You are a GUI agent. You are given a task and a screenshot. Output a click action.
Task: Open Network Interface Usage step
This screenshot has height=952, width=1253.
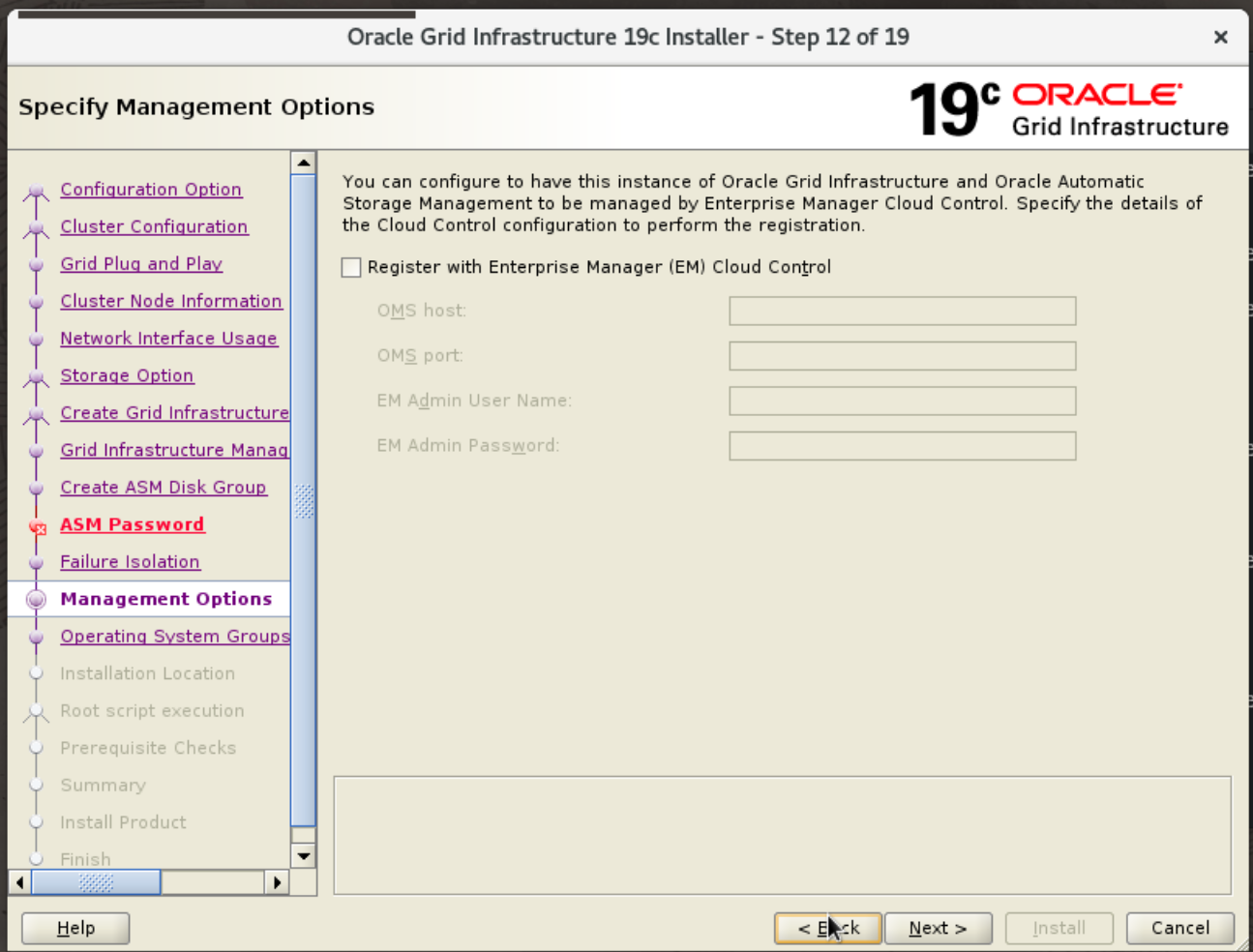[x=169, y=339]
